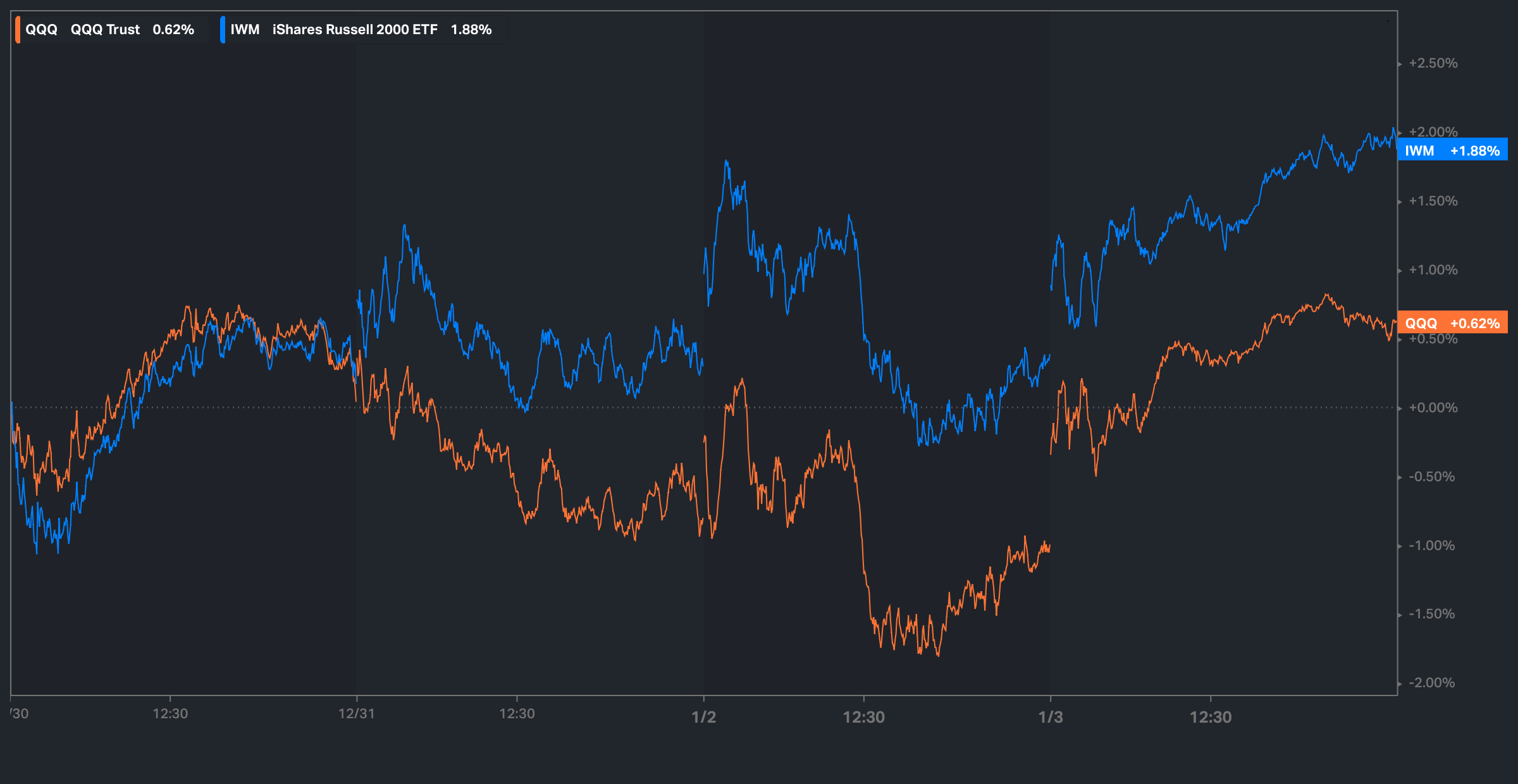
Task: Click the blue IWM +1.88% price tag
Action: point(1452,150)
